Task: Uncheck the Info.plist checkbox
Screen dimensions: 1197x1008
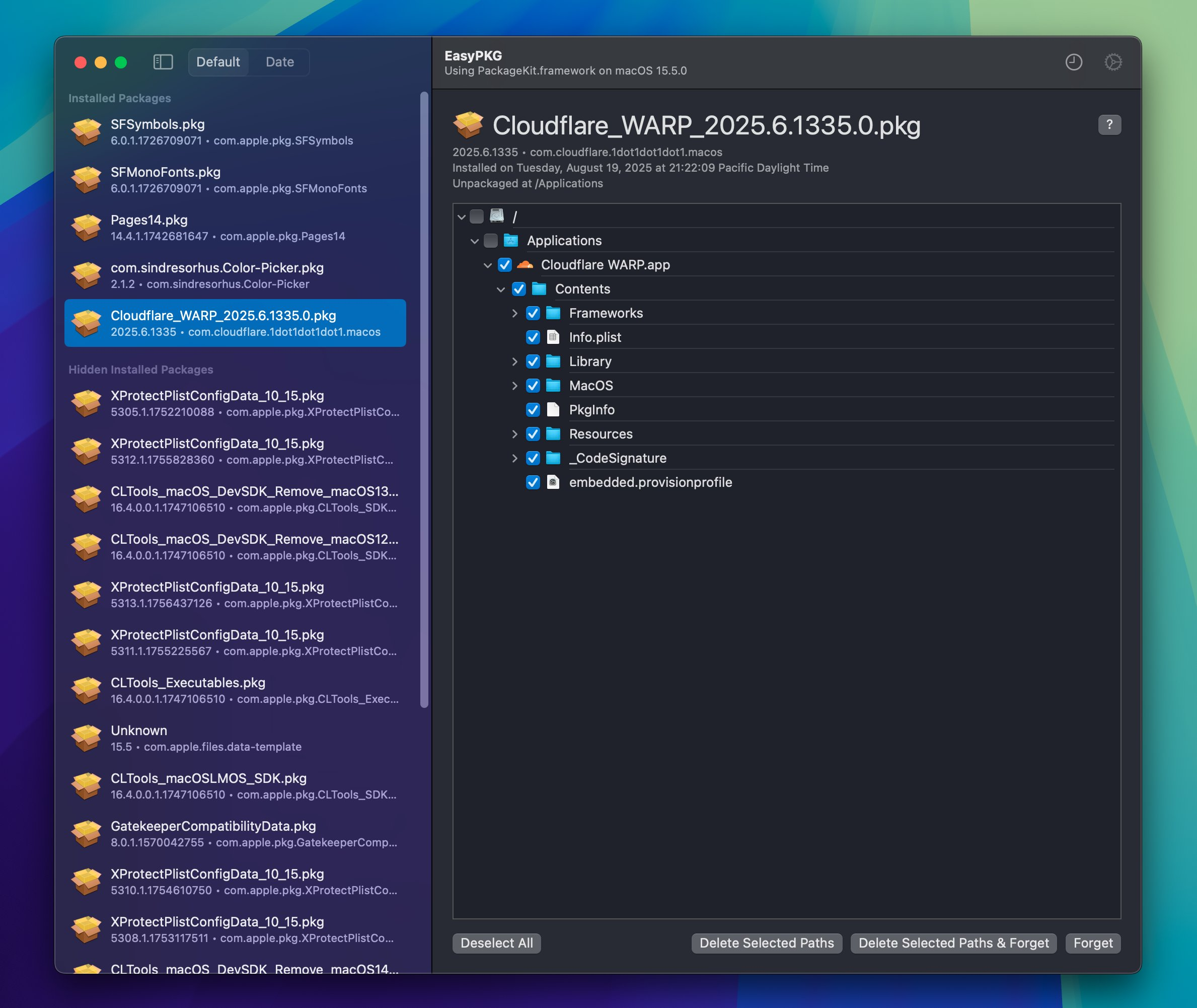Action: [533, 337]
